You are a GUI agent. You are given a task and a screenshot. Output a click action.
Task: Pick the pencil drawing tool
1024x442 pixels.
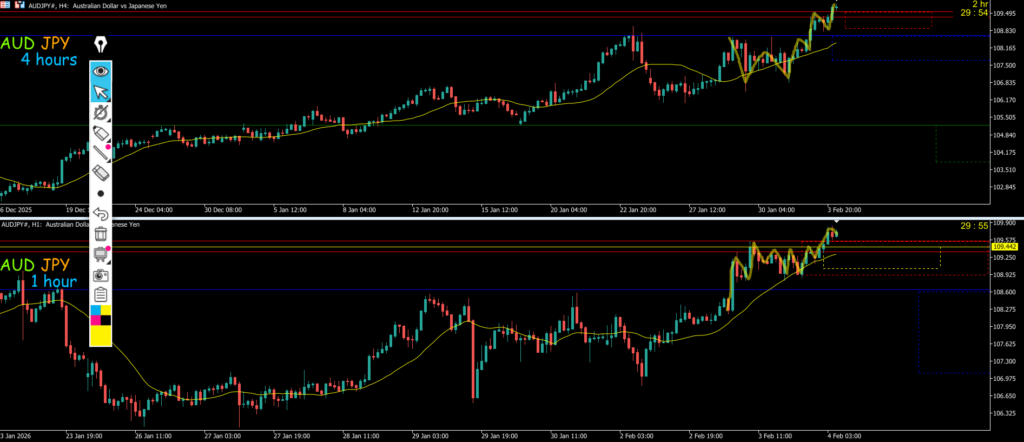click(x=101, y=153)
